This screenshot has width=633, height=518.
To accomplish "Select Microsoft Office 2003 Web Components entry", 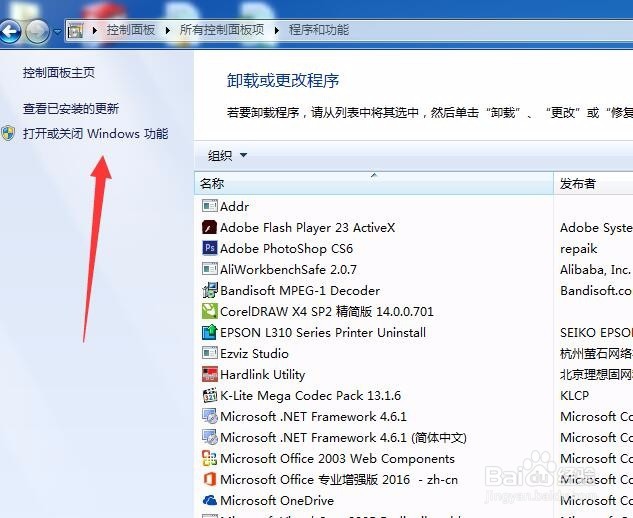I will [337, 458].
